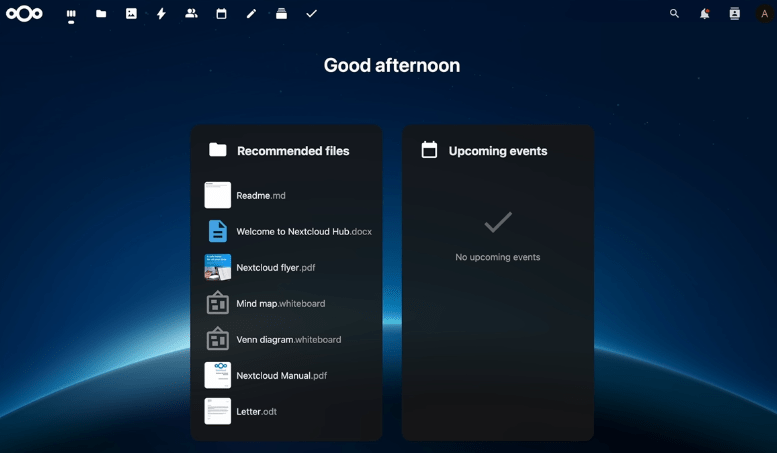Viewport: 777px width, 454px height.
Task: Open the Dashboard app icon
Action: pyautogui.click(x=71, y=14)
